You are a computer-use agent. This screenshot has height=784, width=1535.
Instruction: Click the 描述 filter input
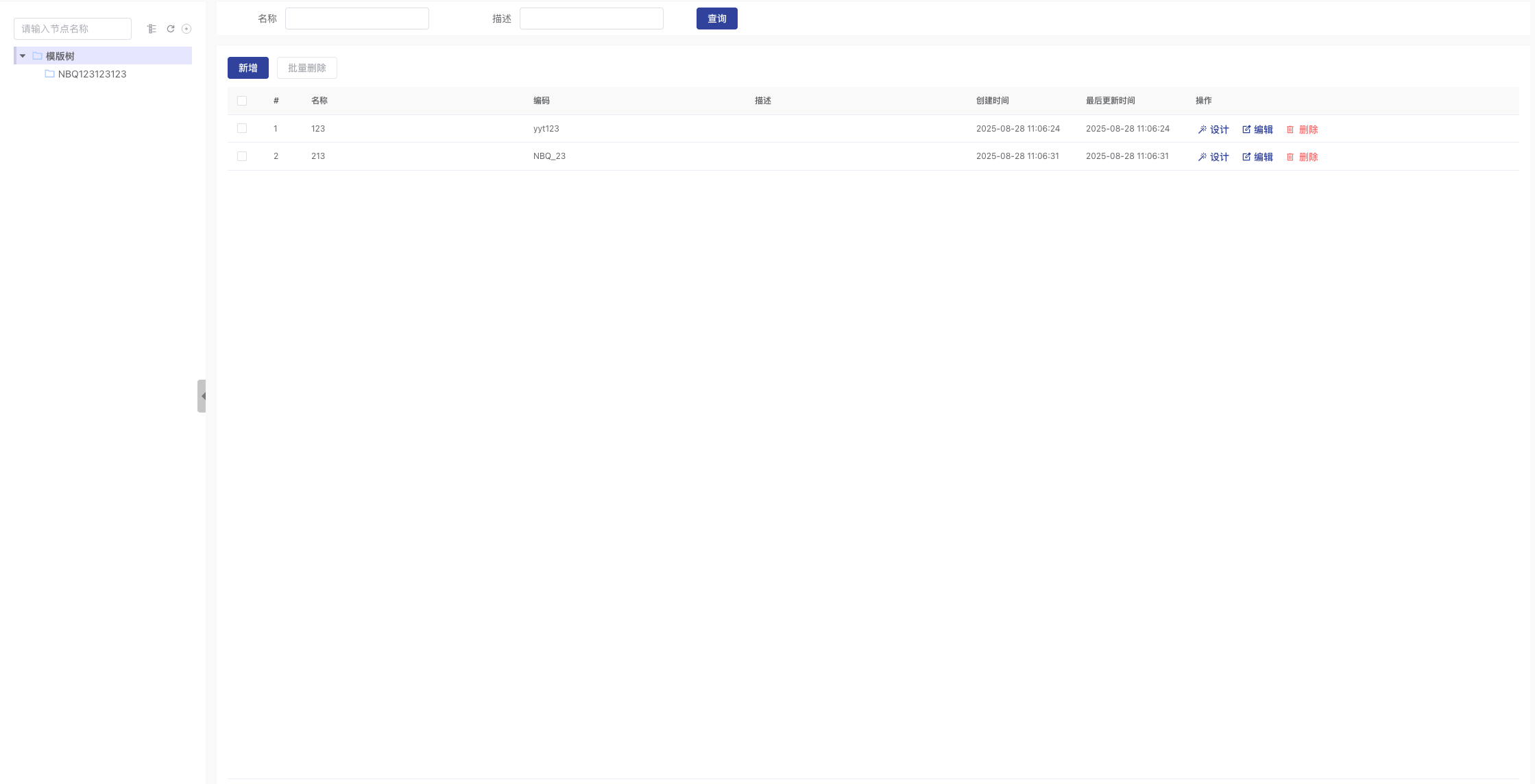coord(592,19)
